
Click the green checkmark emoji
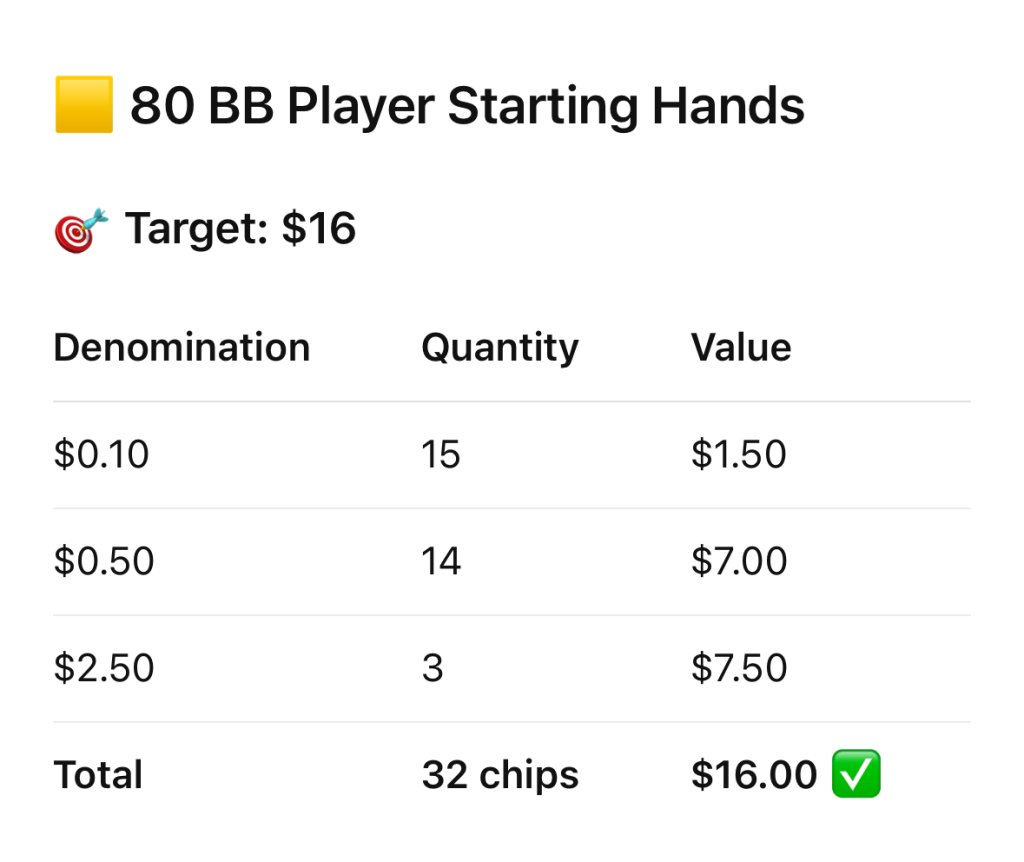(856, 776)
